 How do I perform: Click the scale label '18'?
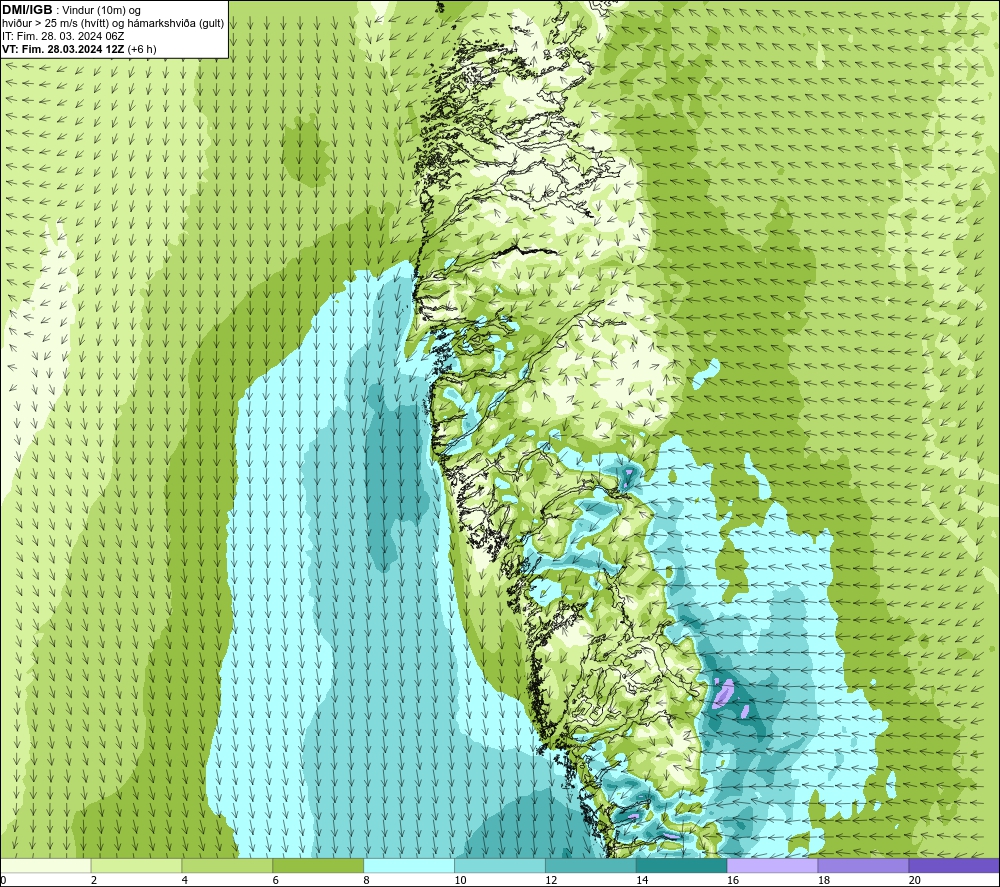[x=823, y=880]
